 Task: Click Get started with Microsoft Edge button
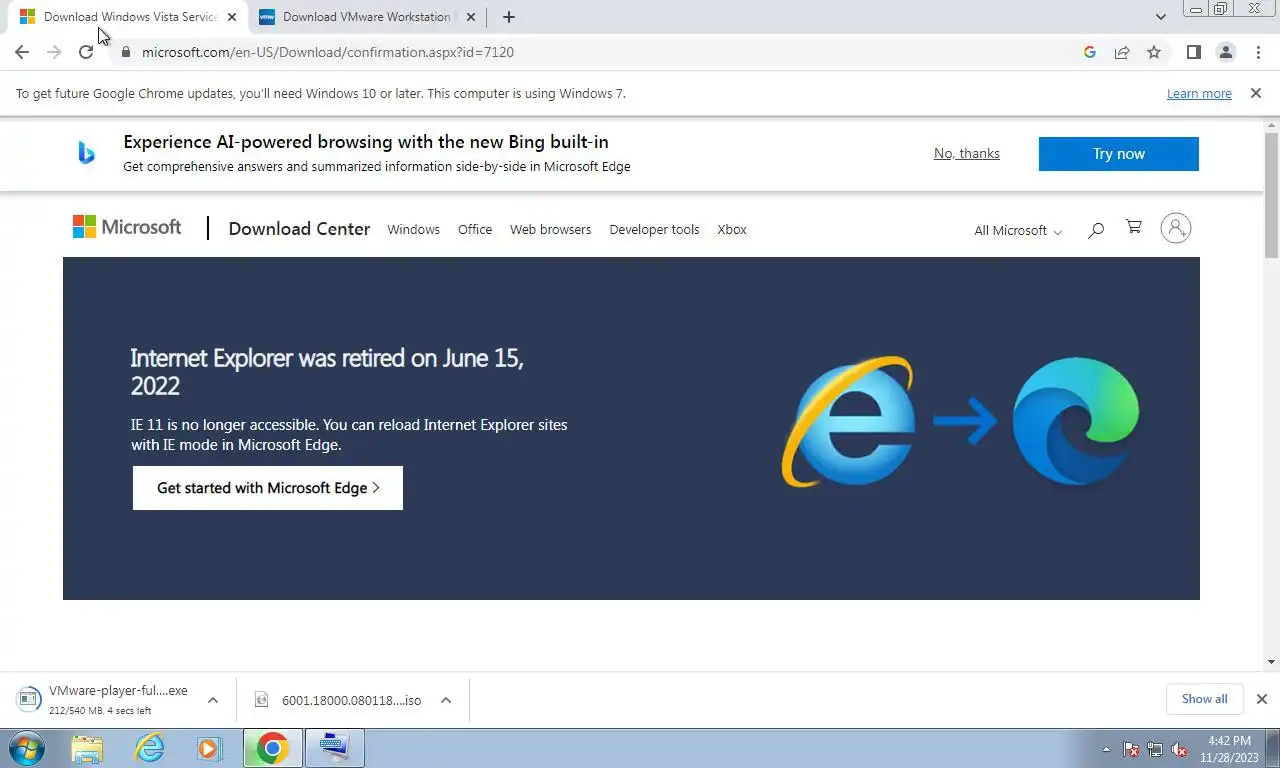(x=268, y=488)
